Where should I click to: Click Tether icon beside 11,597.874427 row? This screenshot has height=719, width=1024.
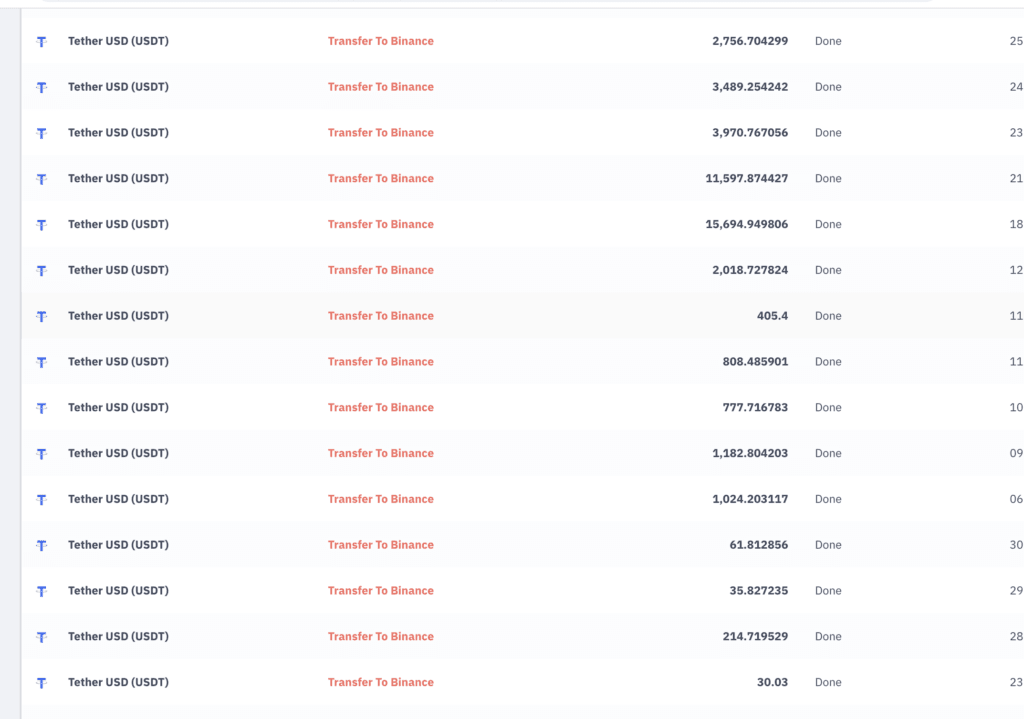[x=41, y=179]
